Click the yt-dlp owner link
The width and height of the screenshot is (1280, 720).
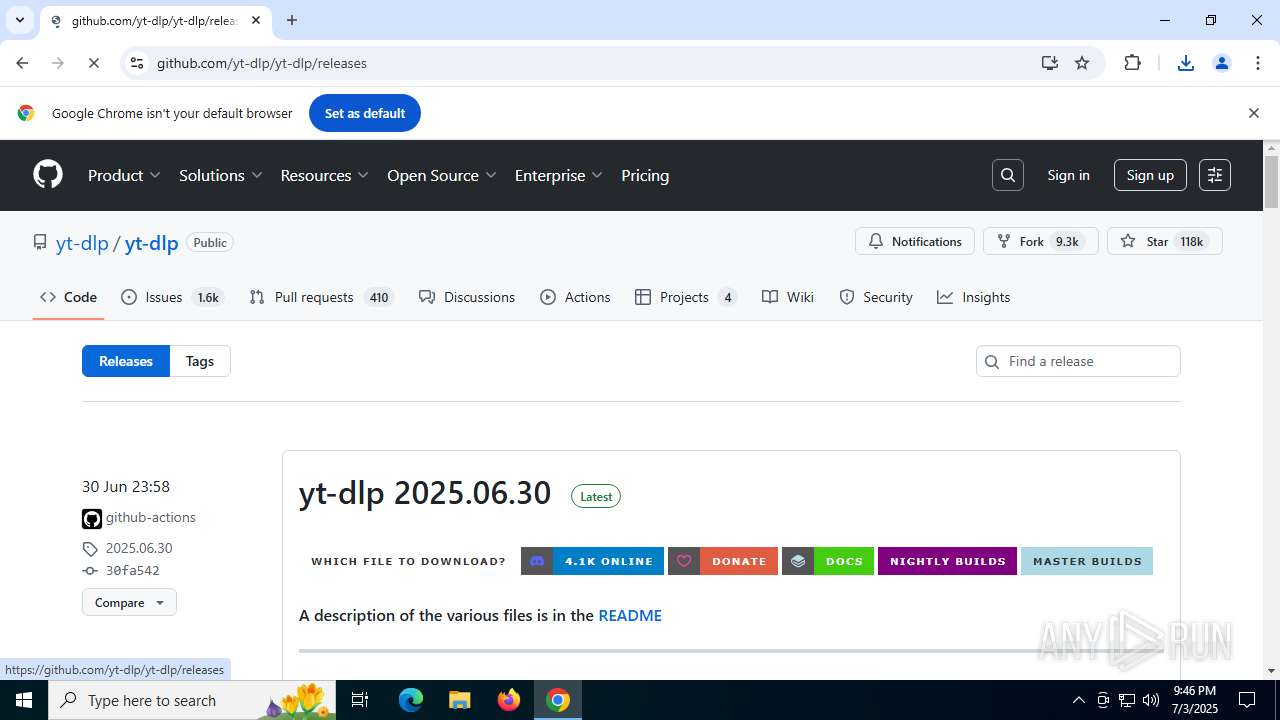click(x=82, y=243)
